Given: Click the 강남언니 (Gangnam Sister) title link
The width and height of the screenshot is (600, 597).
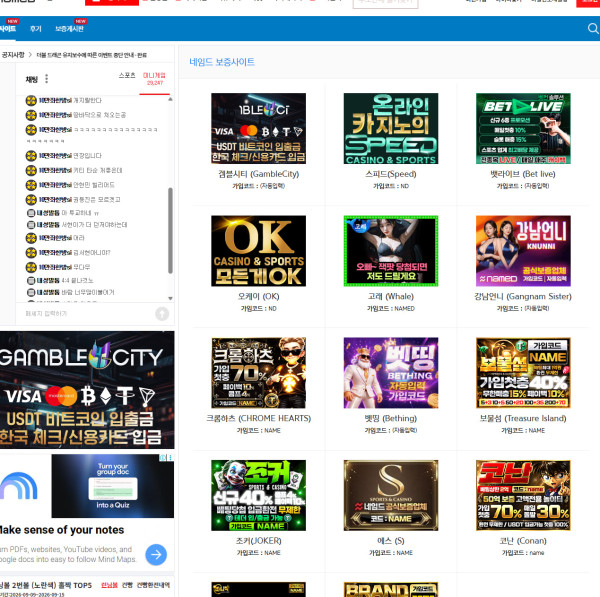Looking at the screenshot, I should pos(523,297).
